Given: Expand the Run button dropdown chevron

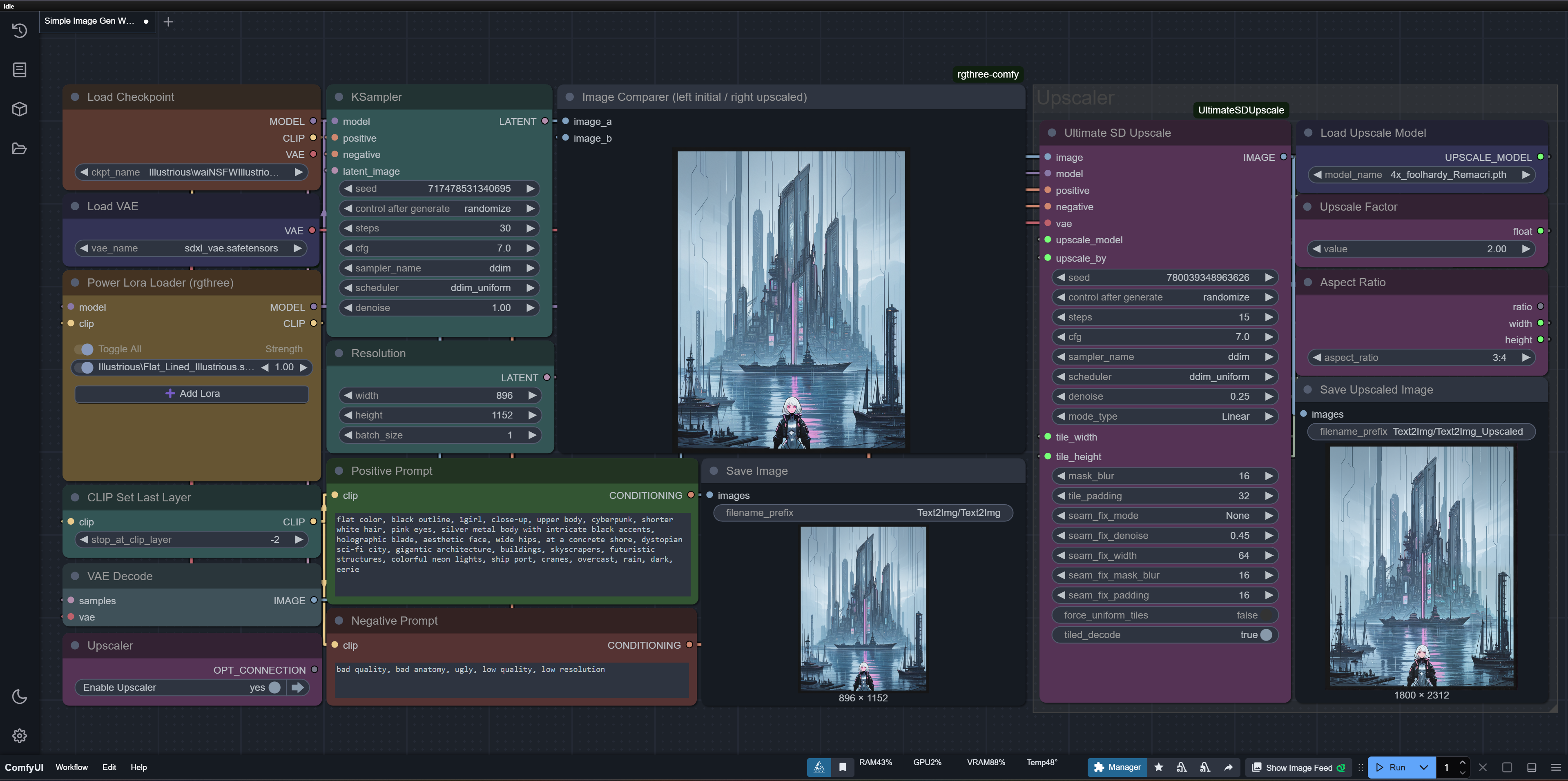Looking at the screenshot, I should (1424, 767).
